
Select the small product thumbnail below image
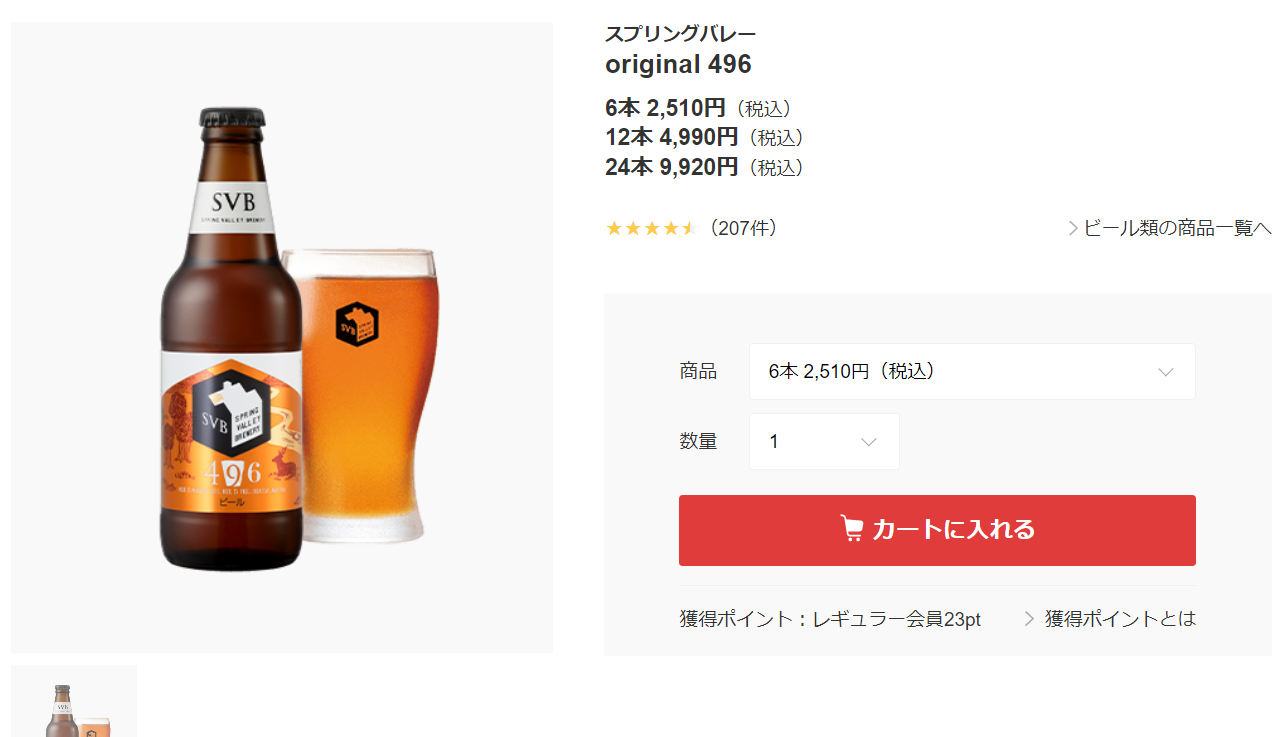74,701
